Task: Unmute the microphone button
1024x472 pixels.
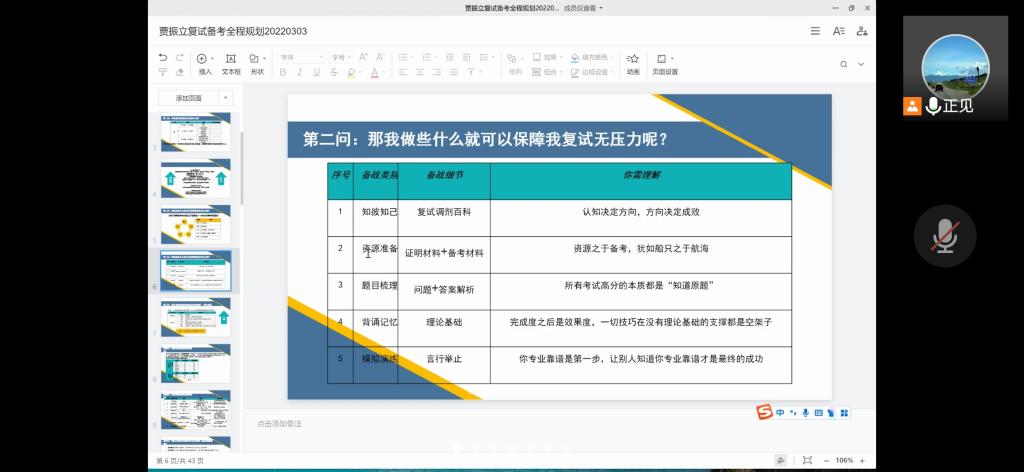Action: (x=944, y=236)
